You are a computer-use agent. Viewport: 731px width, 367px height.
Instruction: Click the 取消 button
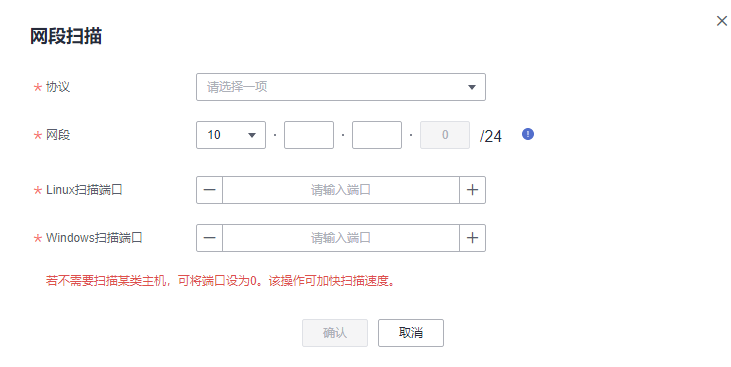[411, 332]
